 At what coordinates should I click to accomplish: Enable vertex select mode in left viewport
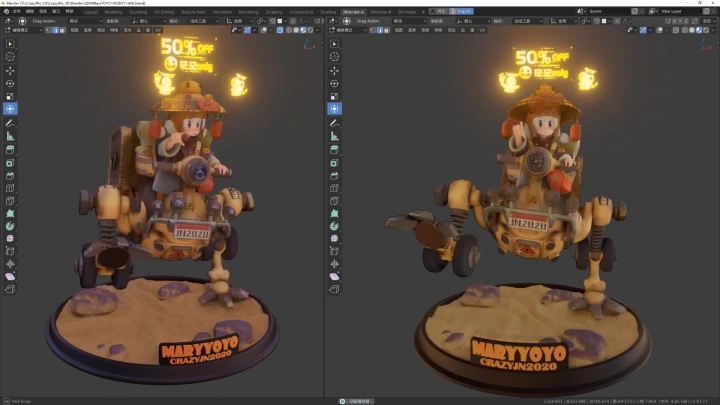point(49,30)
